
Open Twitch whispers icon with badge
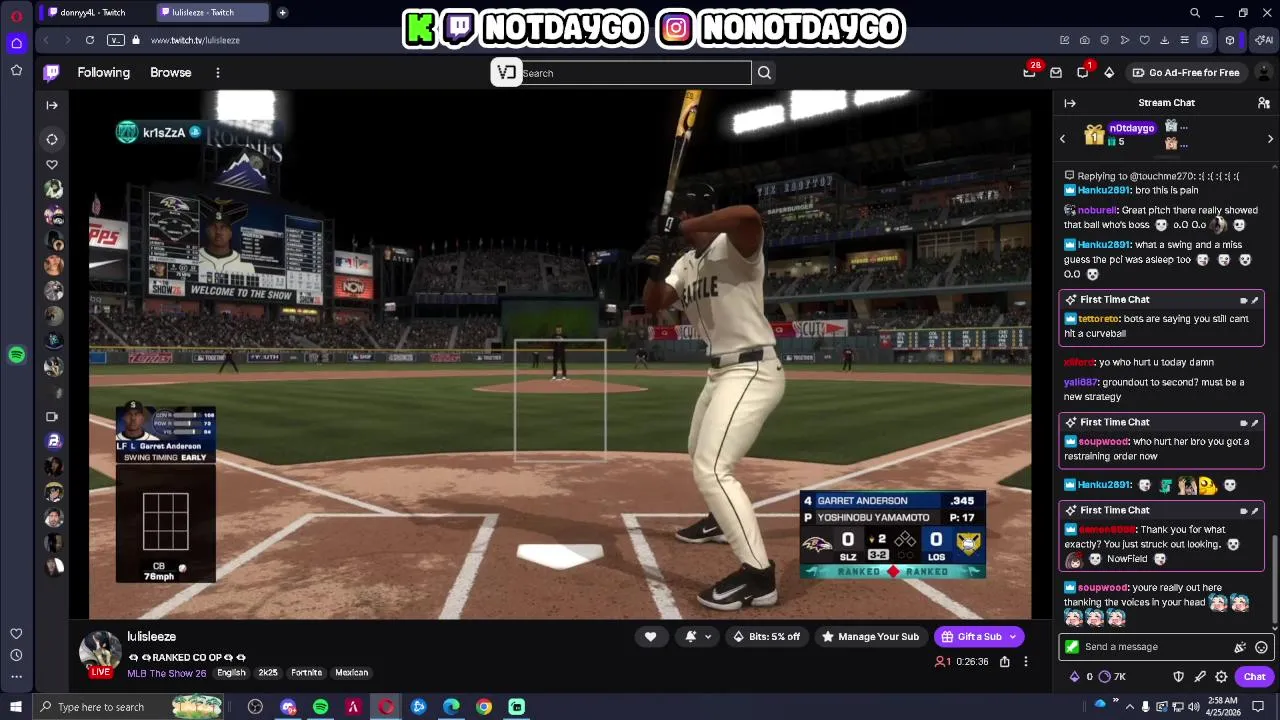pos(1083,72)
